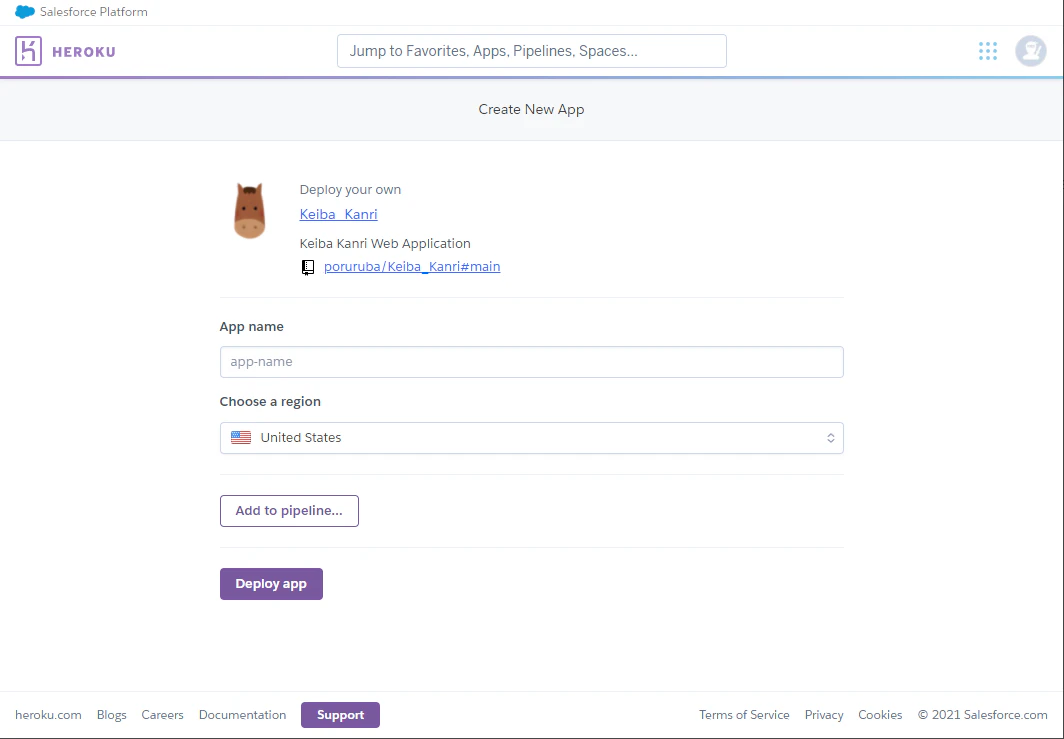Focus the Jump to Favorites search box

[x=532, y=51]
